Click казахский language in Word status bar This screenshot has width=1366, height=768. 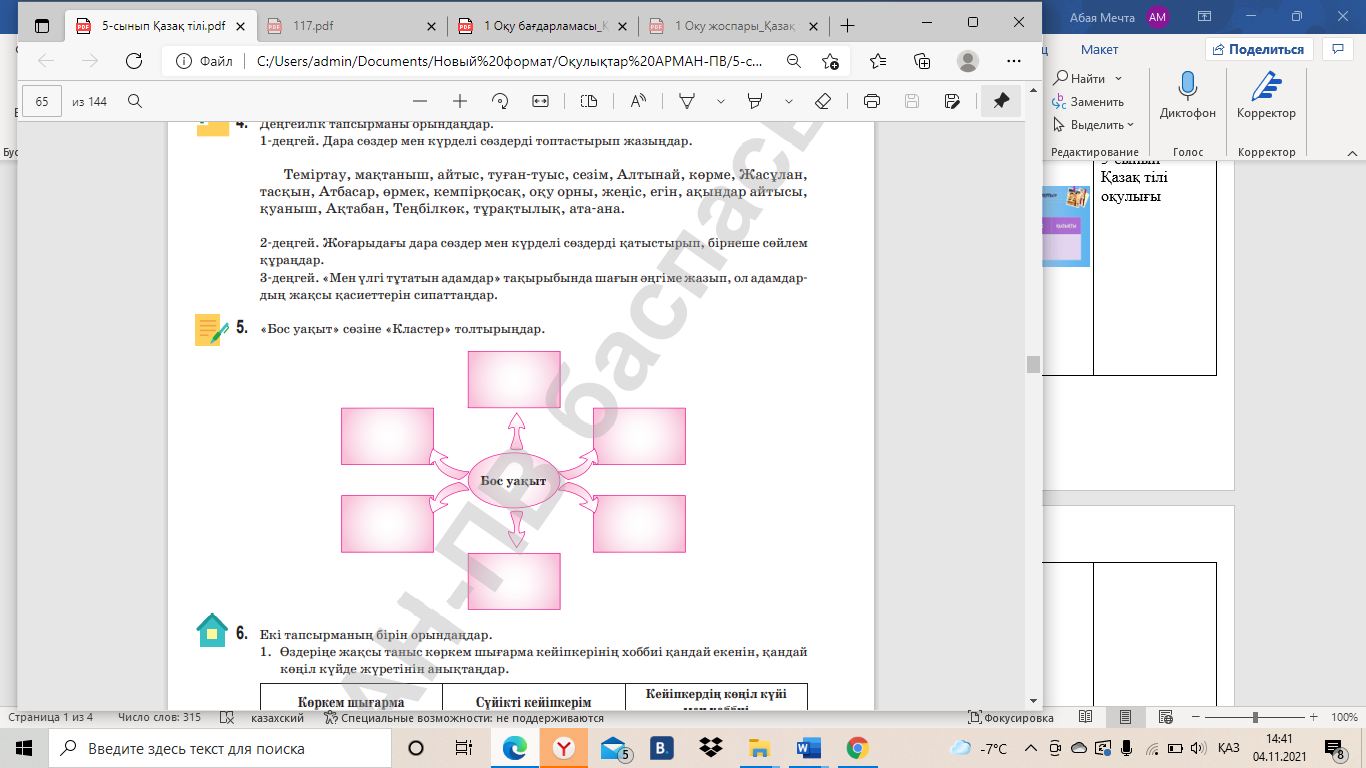click(277, 718)
